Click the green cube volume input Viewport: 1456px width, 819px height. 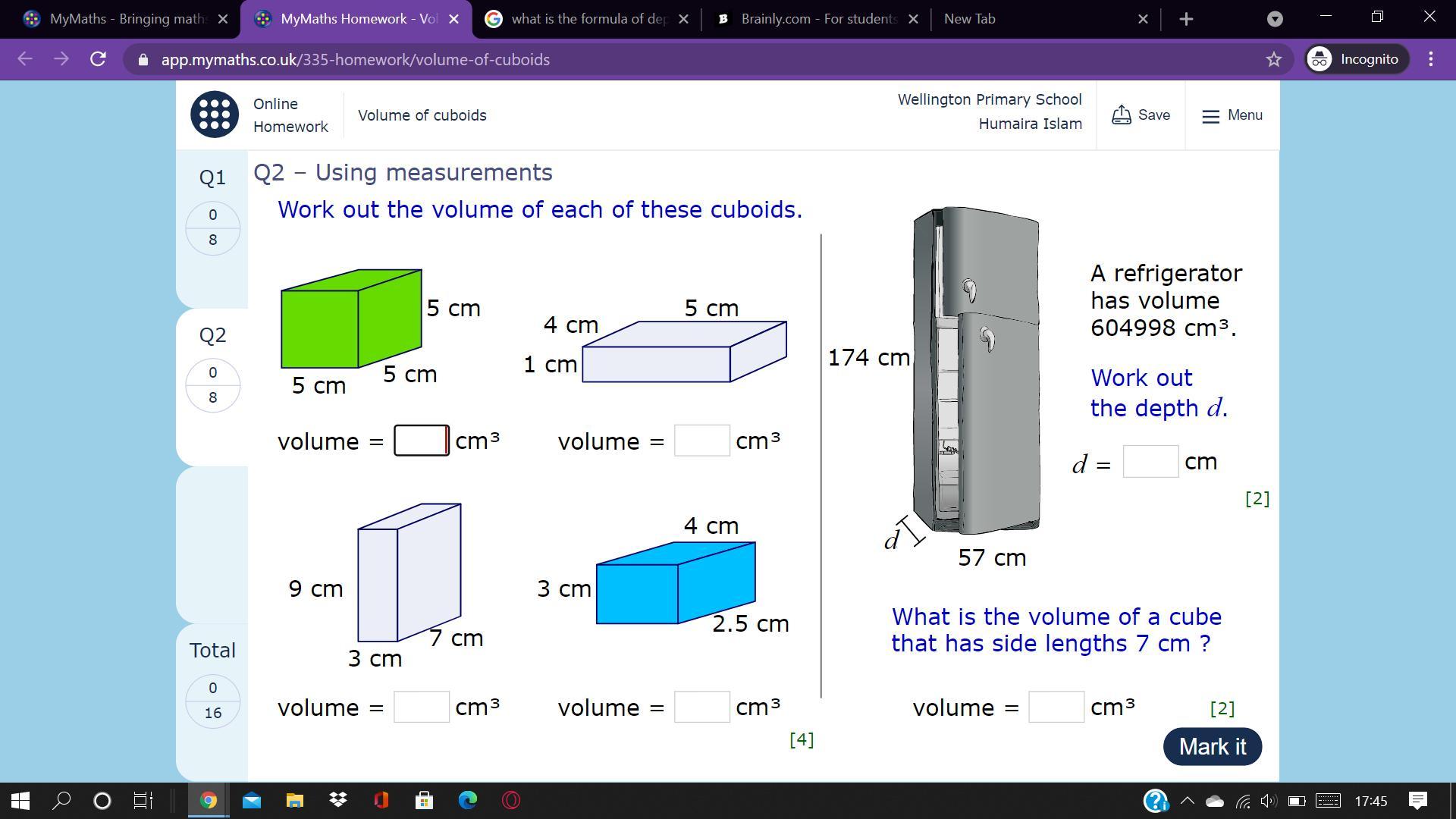421,441
